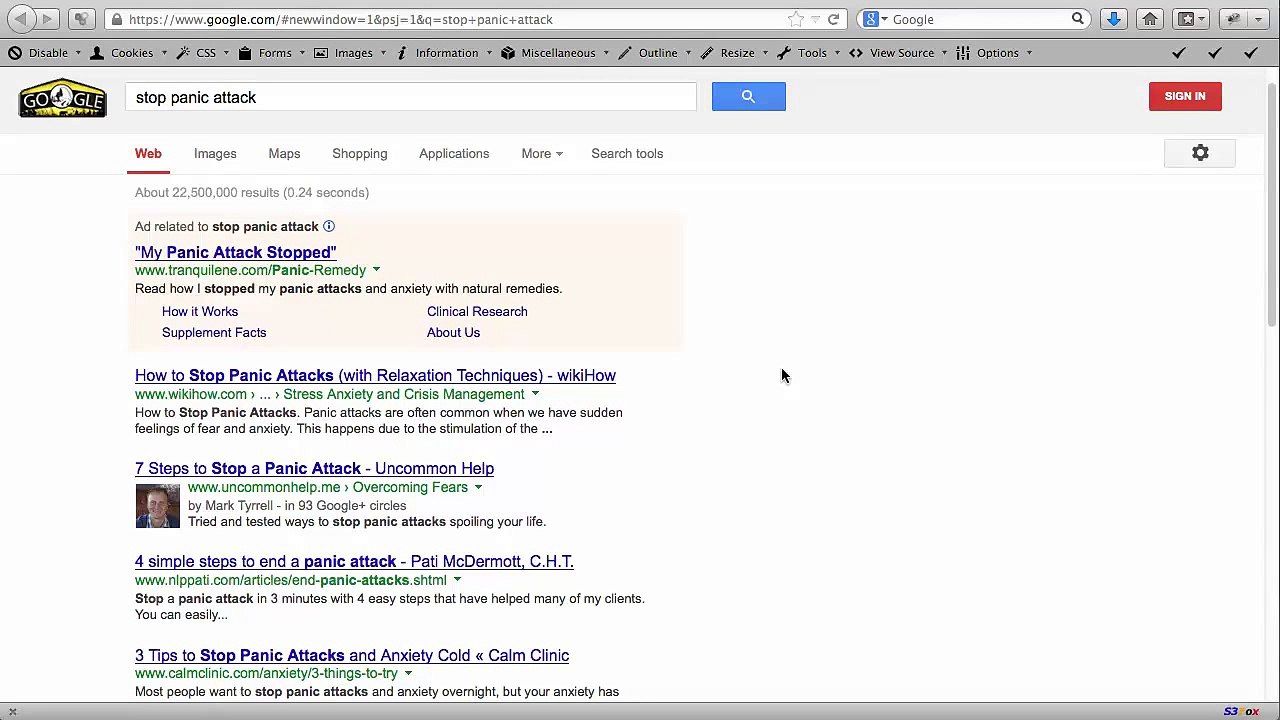The width and height of the screenshot is (1280, 720).
Task: Open the author link 'Mark Tyrrell'
Action: point(239,506)
